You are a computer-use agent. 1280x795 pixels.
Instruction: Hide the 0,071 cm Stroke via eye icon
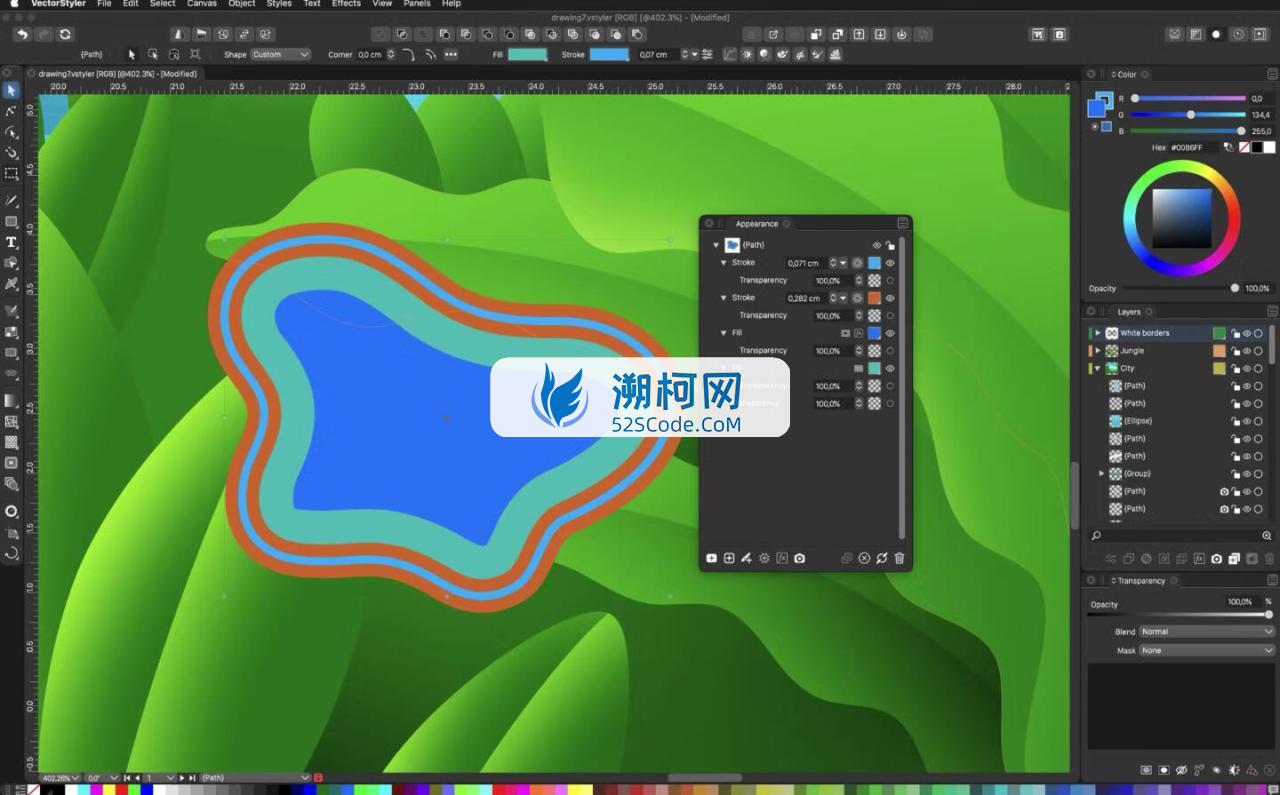click(x=890, y=263)
